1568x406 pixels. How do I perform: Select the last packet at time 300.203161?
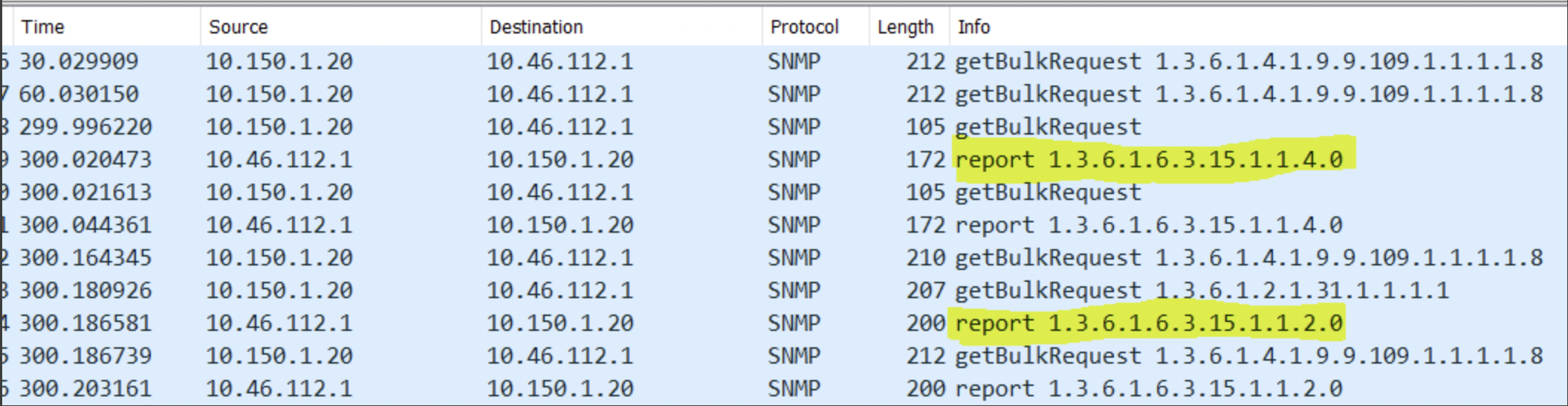[x=85, y=388]
